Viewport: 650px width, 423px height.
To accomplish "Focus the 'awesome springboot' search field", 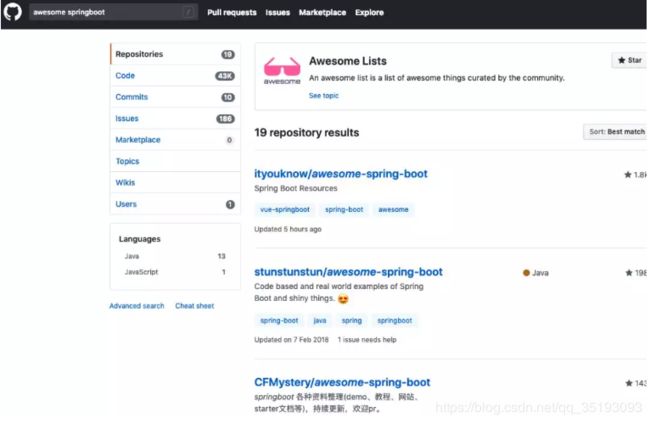I will [x=113, y=12].
